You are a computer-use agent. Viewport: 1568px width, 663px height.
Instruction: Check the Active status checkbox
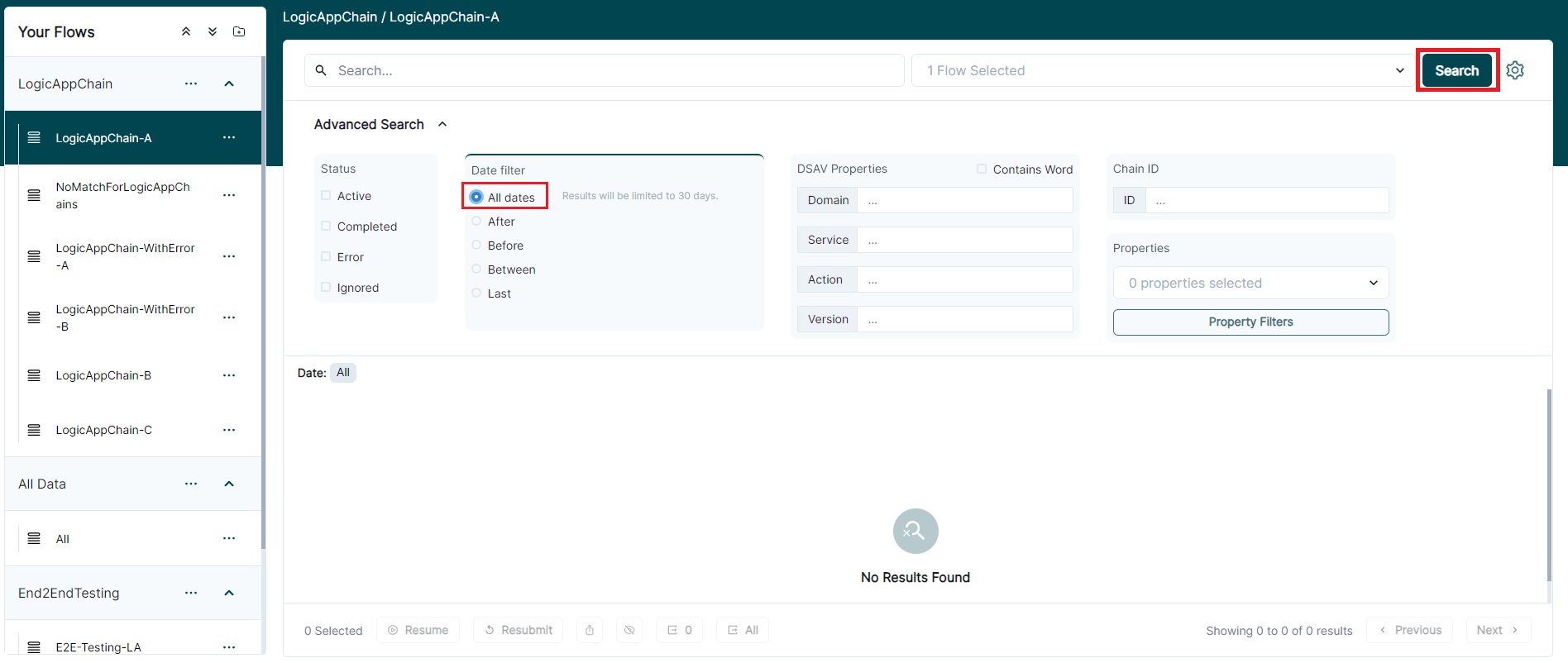(326, 195)
